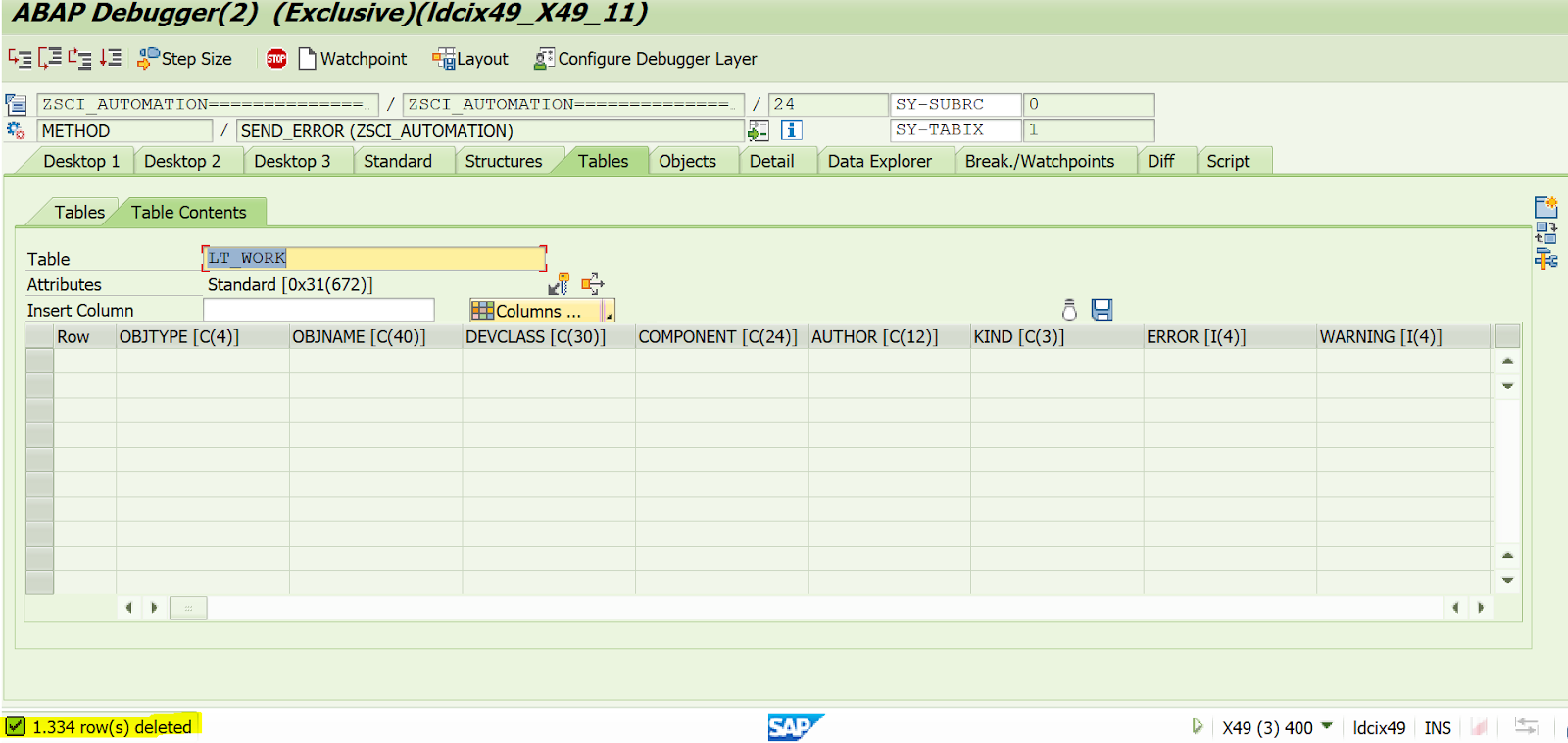
Task: Click the left horizontal scroll arrow under the Row column
Action: [x=128, y=608]
